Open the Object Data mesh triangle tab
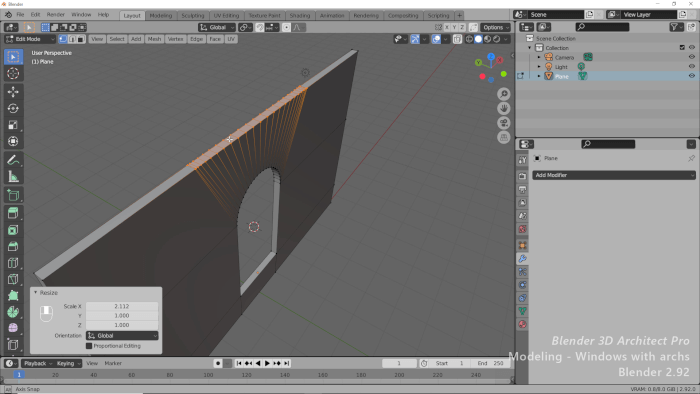 pos(522,311)
